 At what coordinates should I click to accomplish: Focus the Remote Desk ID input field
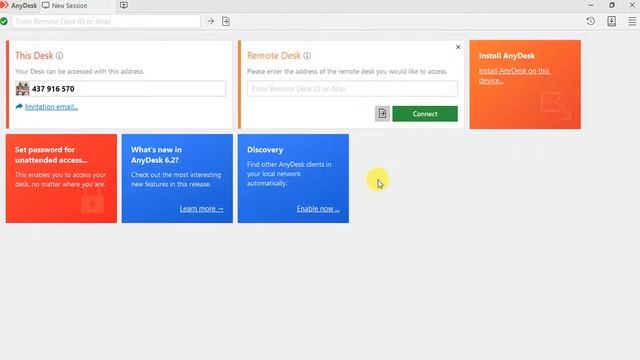pos(352,89)
